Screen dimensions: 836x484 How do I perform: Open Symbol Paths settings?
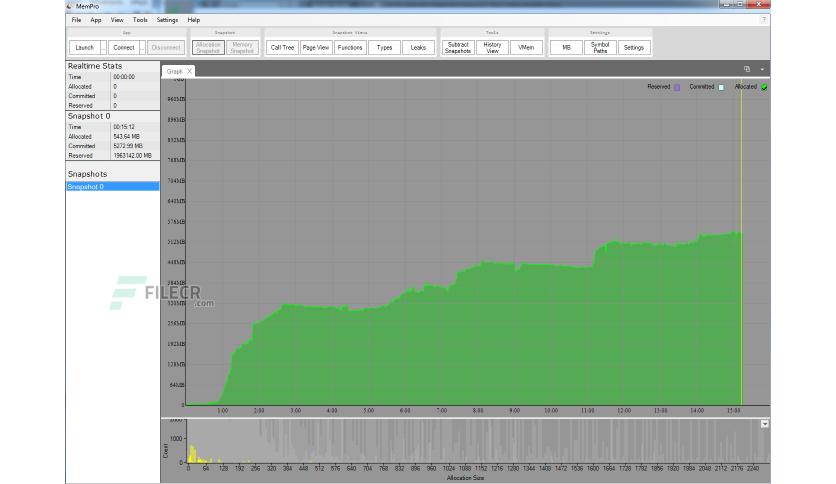(x=600, y=47)
